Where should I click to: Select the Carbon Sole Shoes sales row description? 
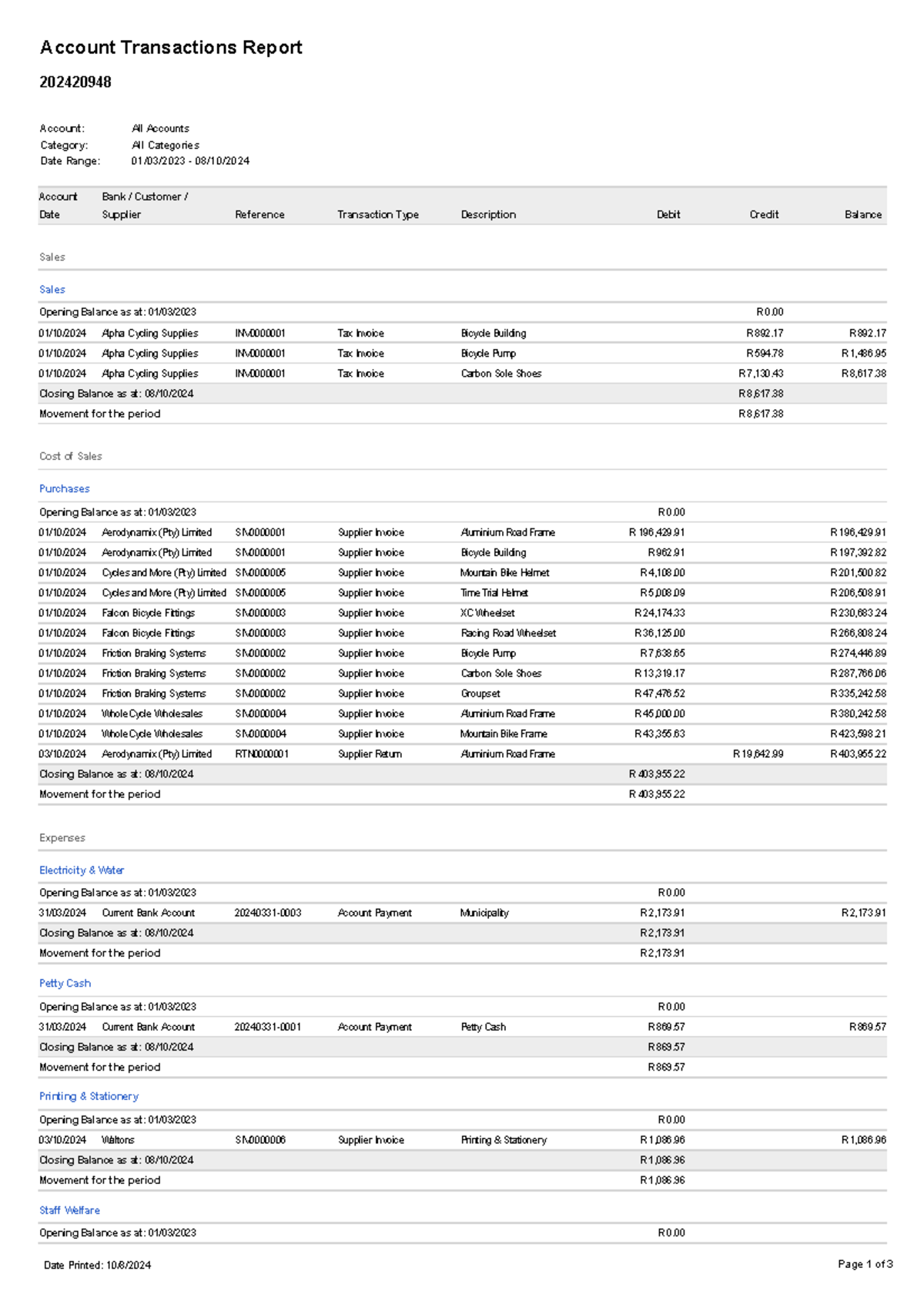point(501,374)
